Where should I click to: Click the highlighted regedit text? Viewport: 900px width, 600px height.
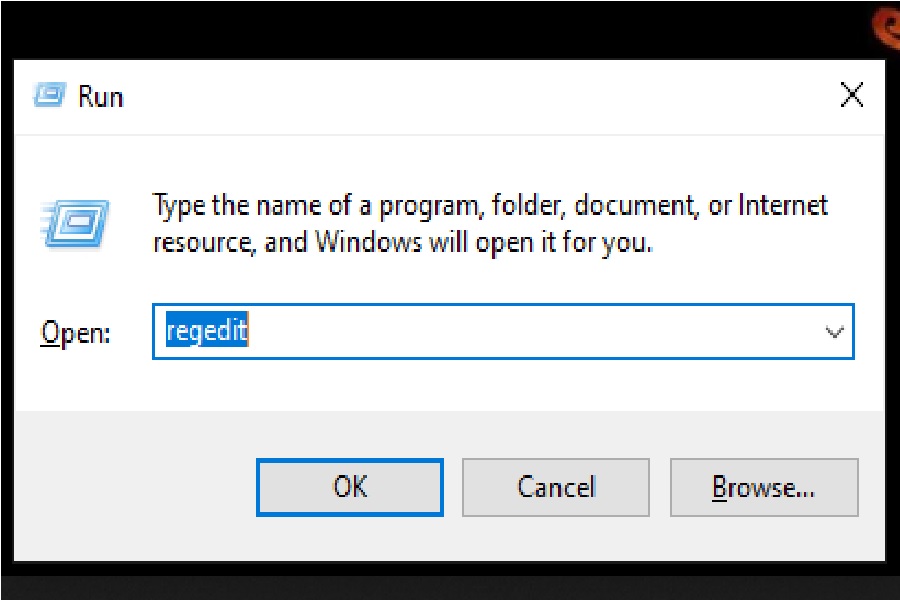[206, 332]
